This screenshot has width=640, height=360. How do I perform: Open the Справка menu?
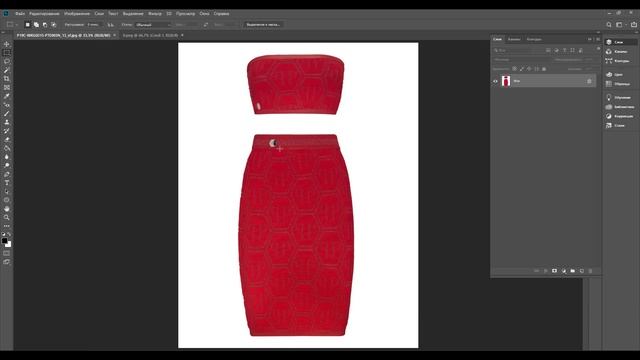pyautogui.click(x=221, y=13)
